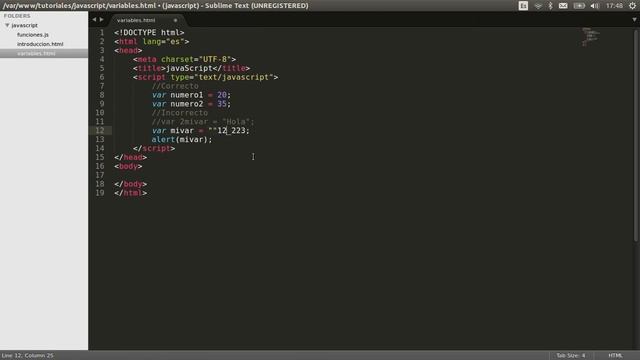Open Tab Size: 4 setting in status bar
Image resolution: width=640 pixels, height=360 pixels.
pyautogui.click(x=571, y=356)
